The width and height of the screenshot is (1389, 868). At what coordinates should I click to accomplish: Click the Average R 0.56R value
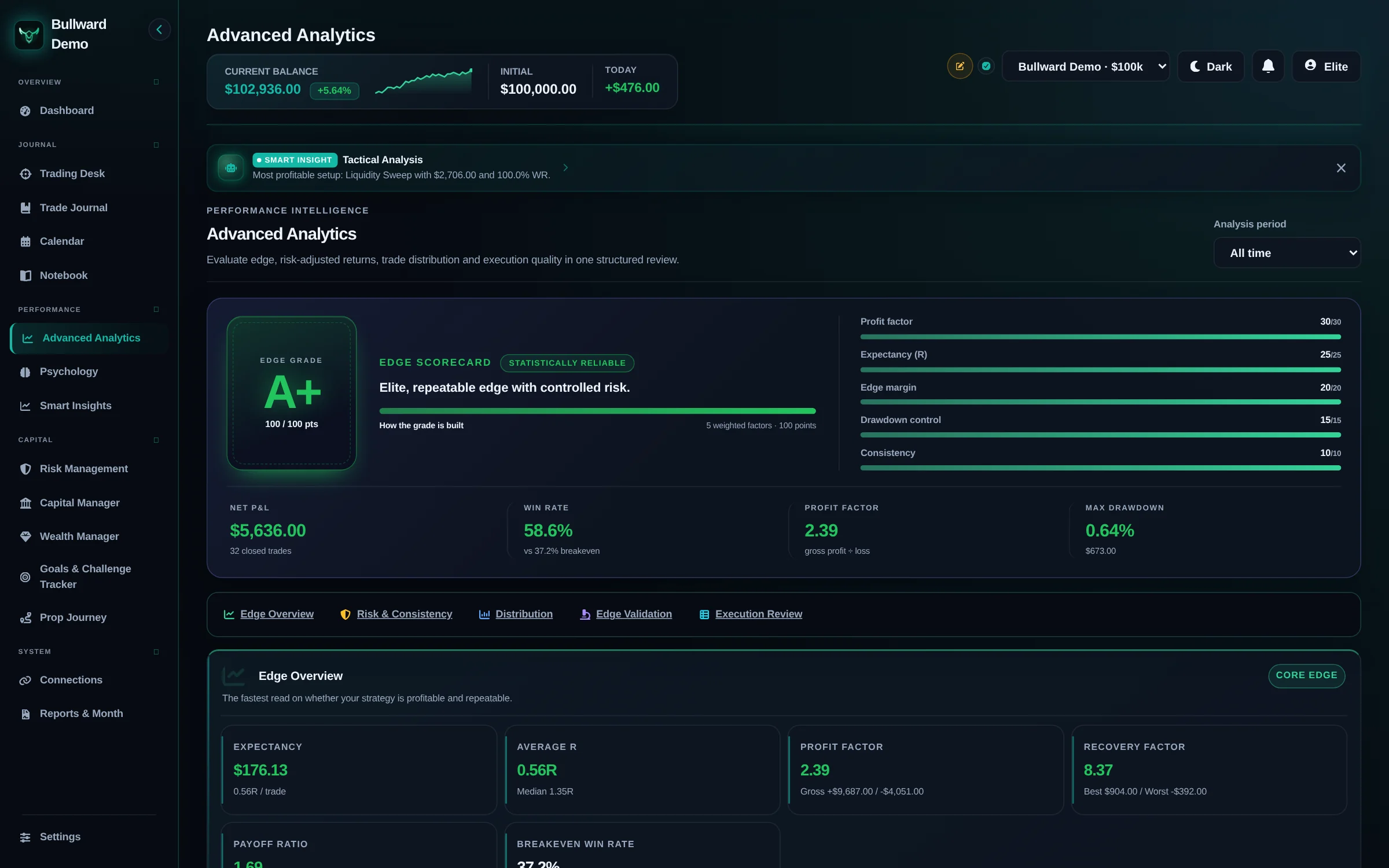pyautogui.click(x=537, y=771)
